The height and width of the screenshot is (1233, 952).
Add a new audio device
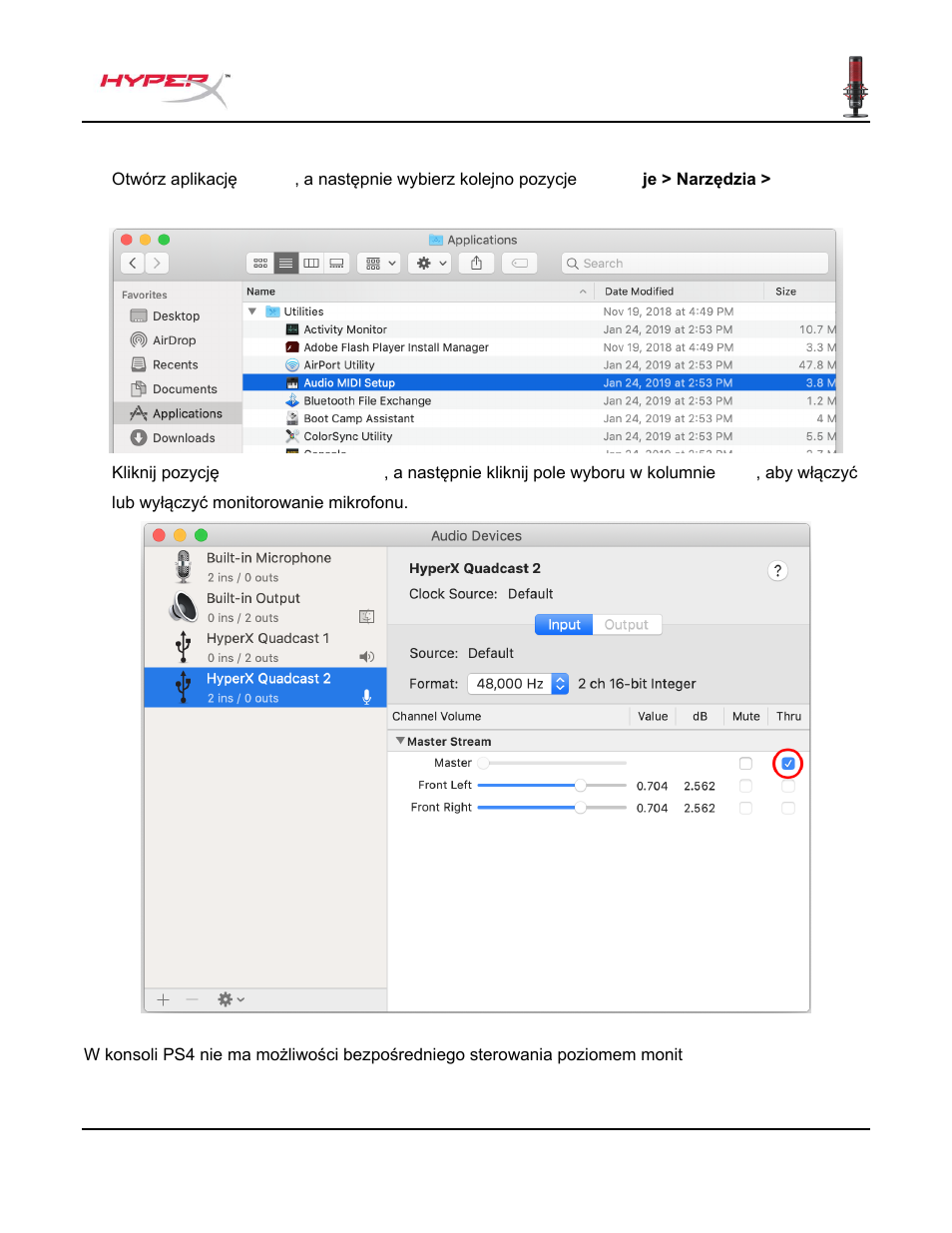coord(163,999)
